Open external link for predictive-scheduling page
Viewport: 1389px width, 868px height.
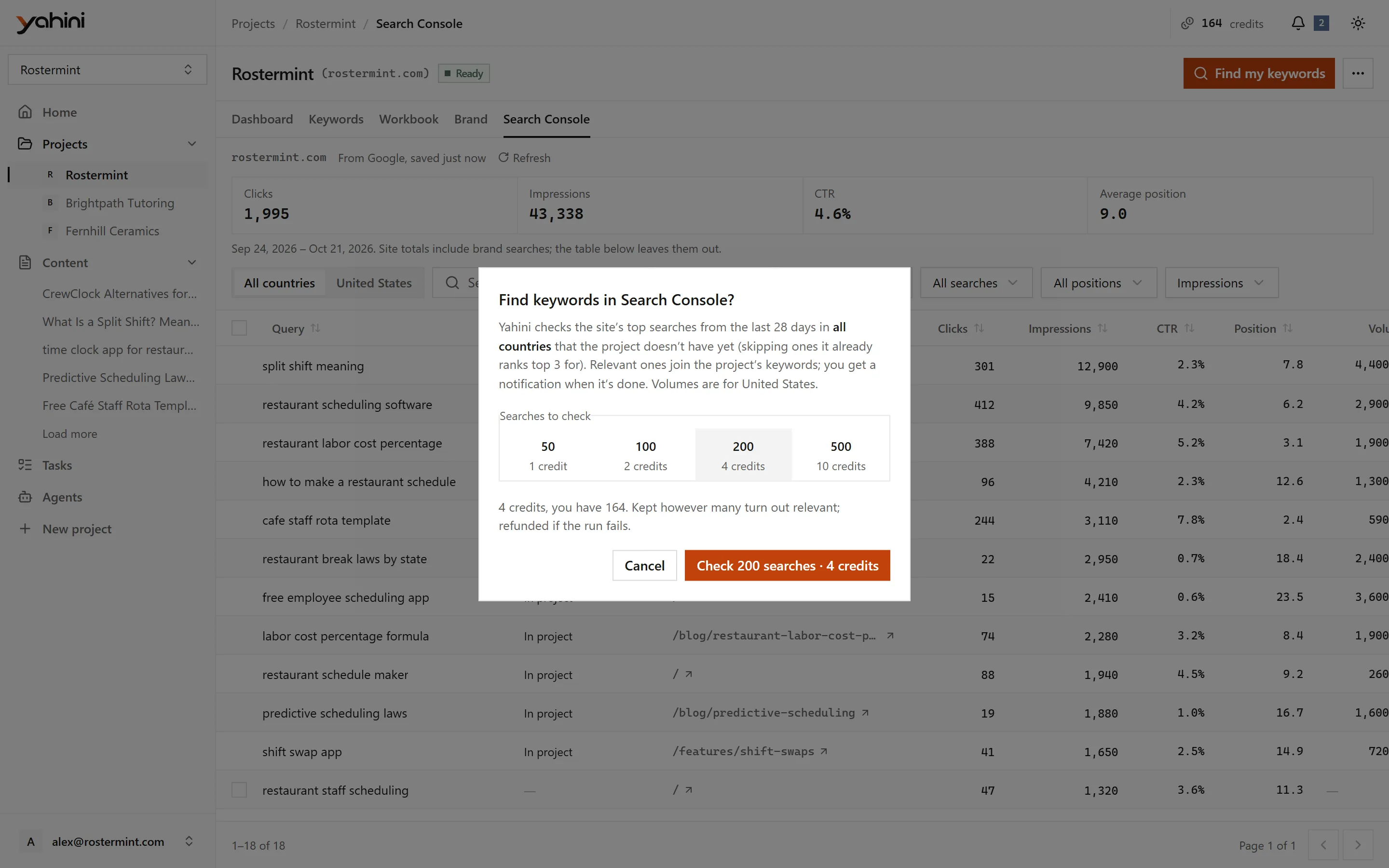865,712
